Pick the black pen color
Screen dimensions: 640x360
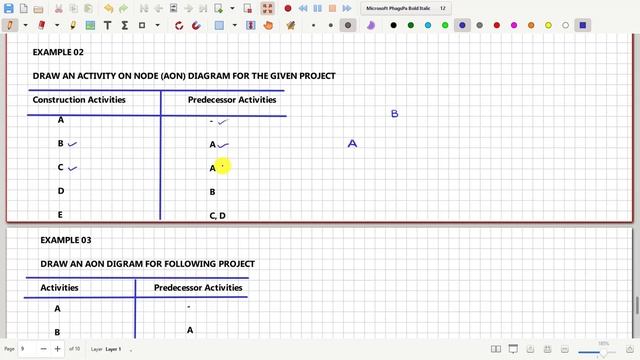click(x=393, y=25)
